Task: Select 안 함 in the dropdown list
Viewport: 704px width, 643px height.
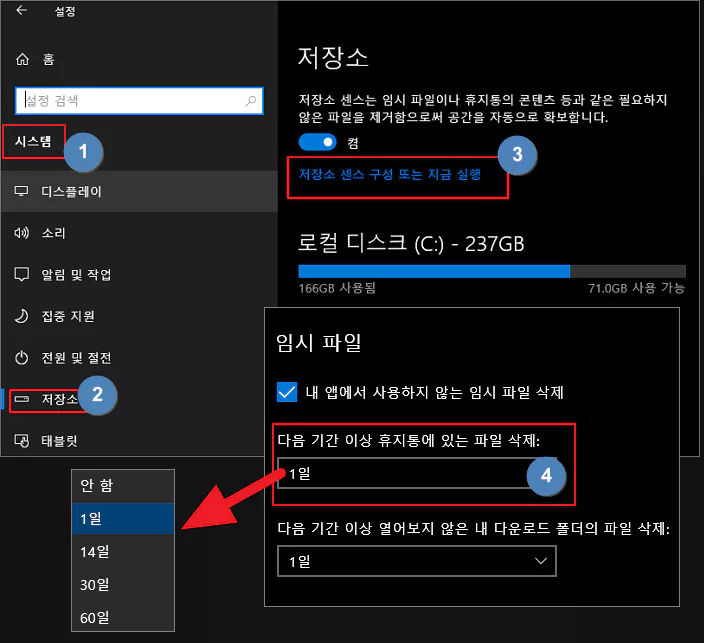Action: pyautogui.click(x=123, y=486)
